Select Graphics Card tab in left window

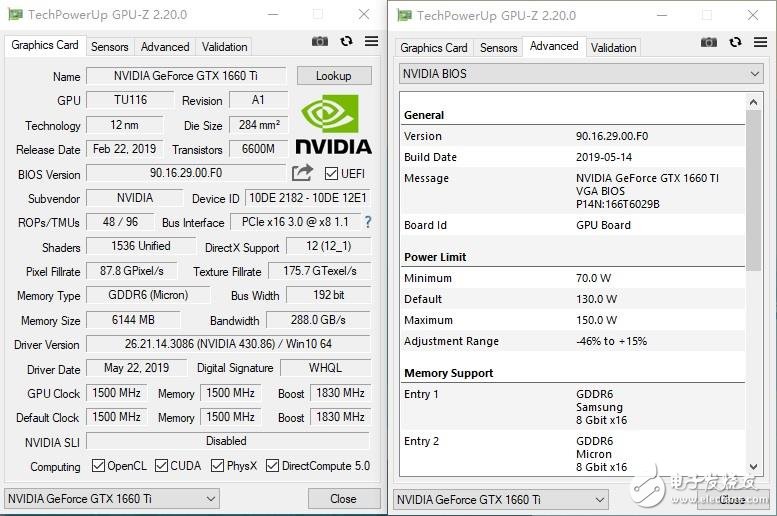tap(45, 45)
